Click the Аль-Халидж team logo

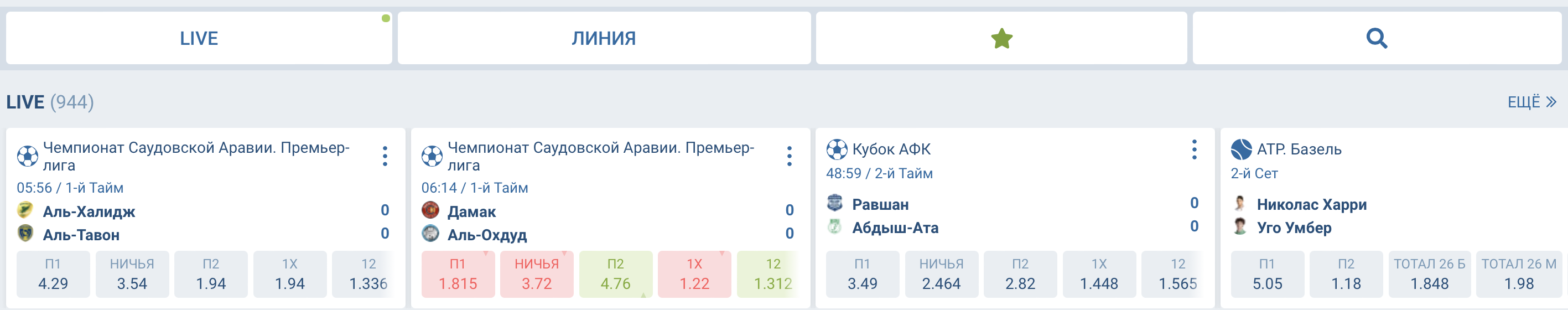pos(25,210)
